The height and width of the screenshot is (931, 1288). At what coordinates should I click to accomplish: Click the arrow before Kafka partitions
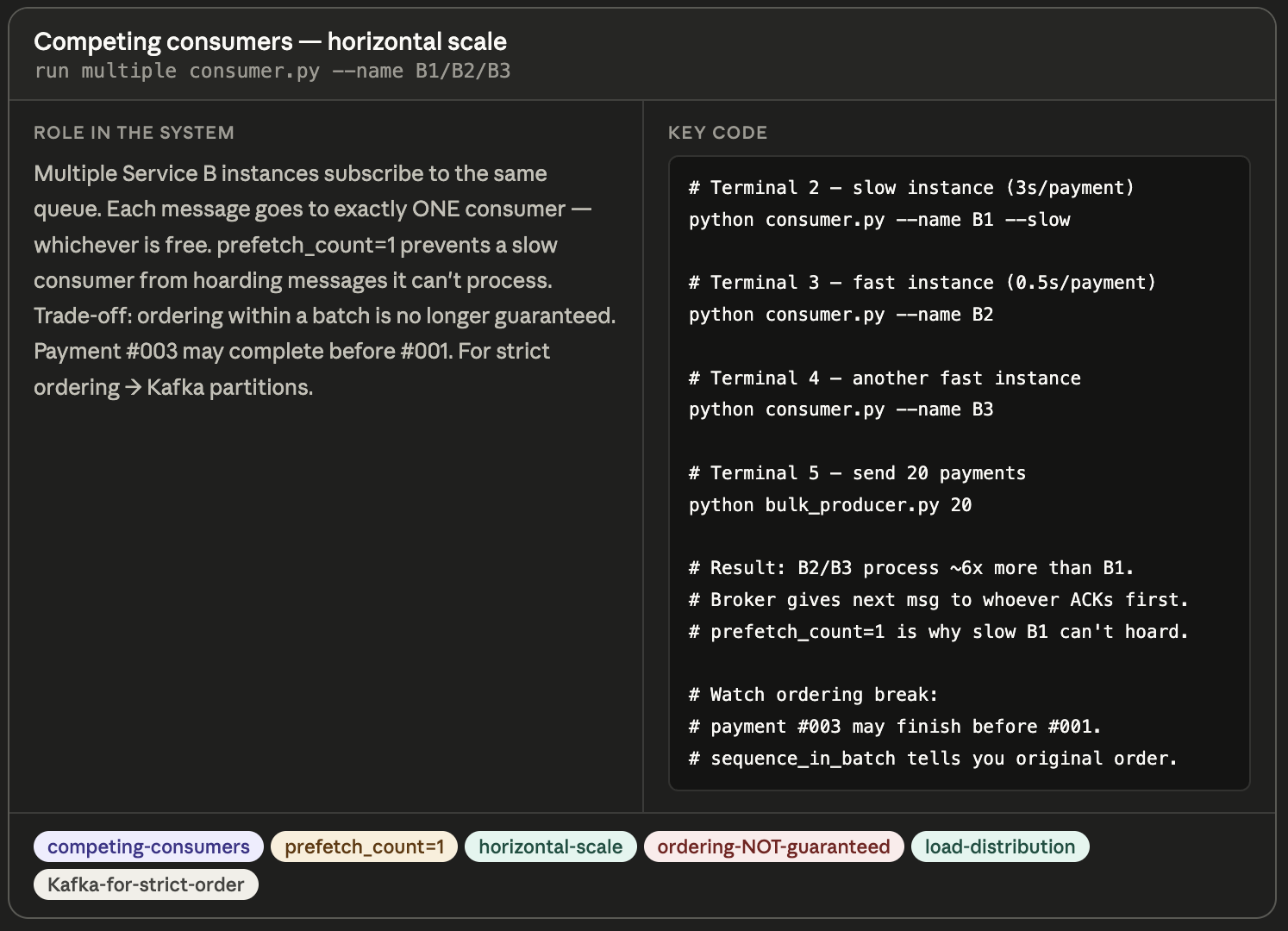click(133, 388)
